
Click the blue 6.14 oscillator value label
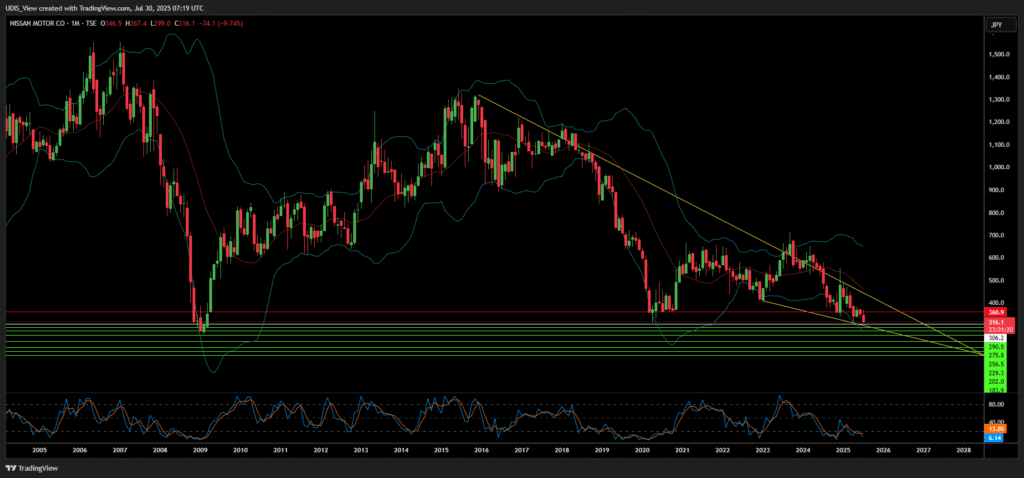tap(995, 437)
